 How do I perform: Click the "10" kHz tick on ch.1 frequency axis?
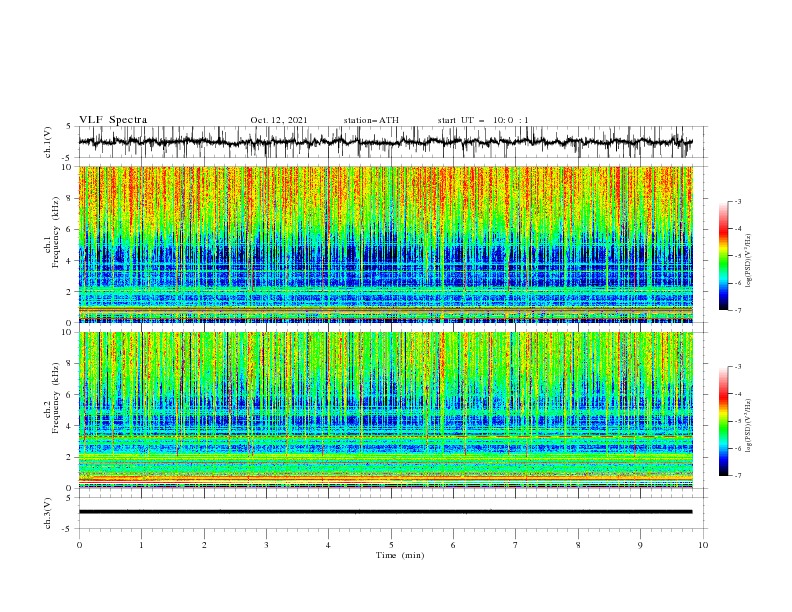tap(67, 167)
